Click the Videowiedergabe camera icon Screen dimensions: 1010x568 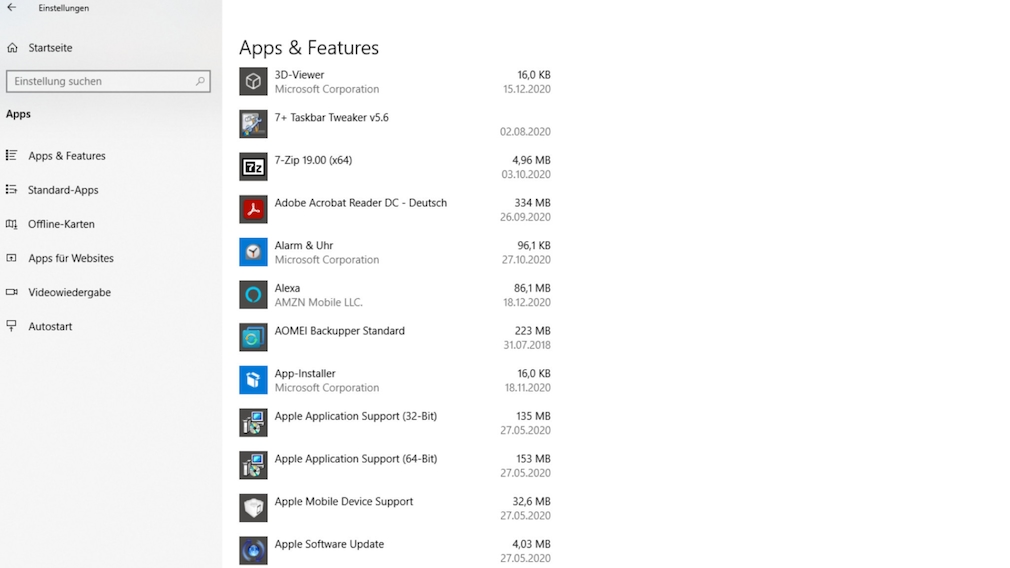point(12,292)
